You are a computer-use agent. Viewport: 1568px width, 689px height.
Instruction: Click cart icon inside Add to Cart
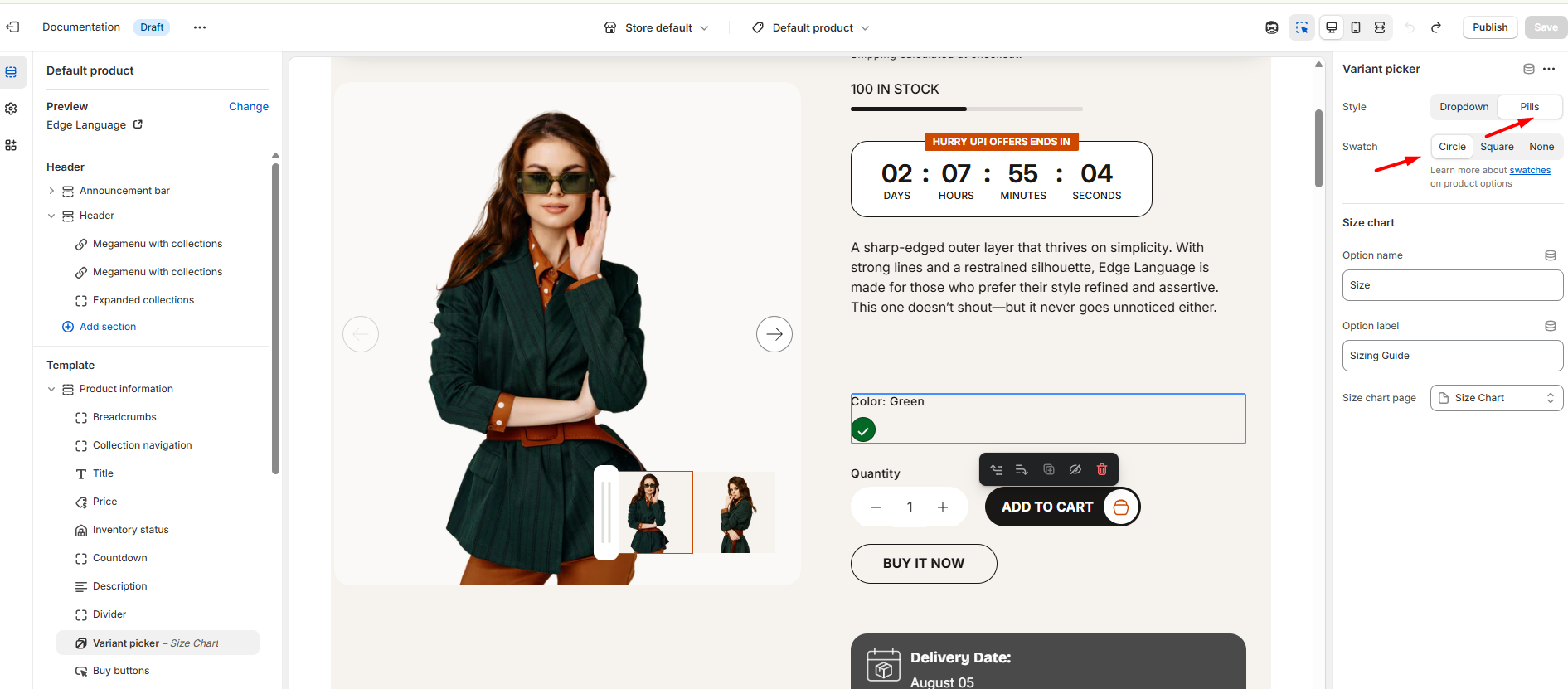(x=1121, y=507)
